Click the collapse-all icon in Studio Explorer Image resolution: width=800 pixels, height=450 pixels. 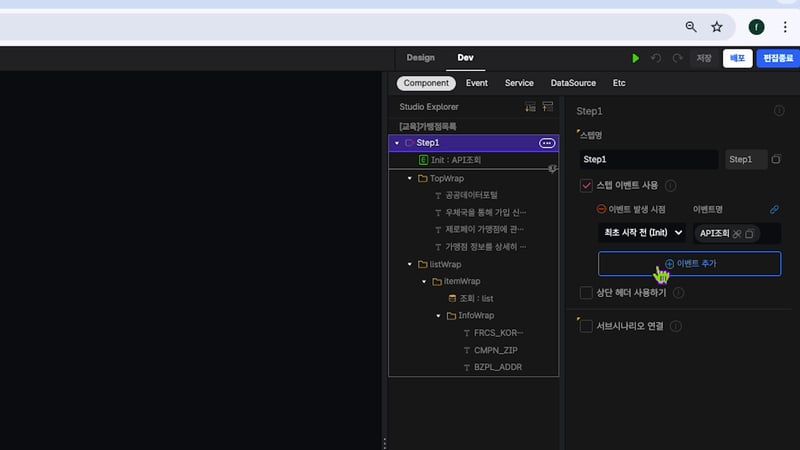(547, 107)
